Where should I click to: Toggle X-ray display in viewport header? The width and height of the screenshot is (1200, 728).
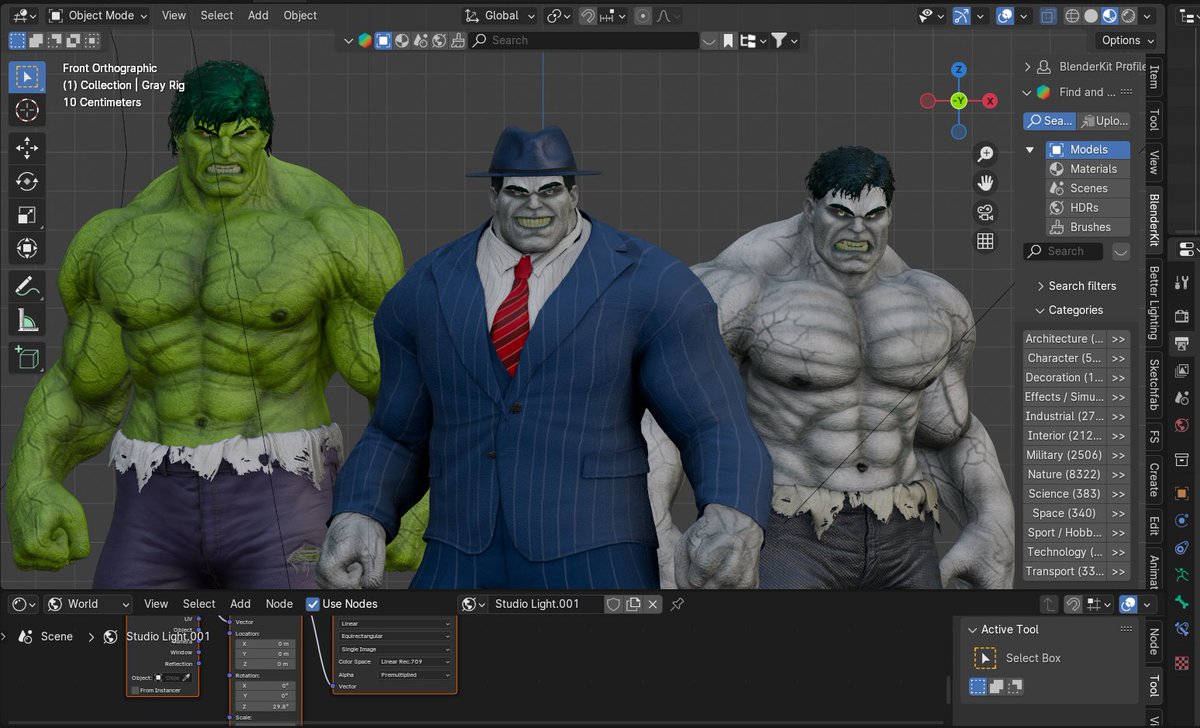click(x=1048, y=16)
